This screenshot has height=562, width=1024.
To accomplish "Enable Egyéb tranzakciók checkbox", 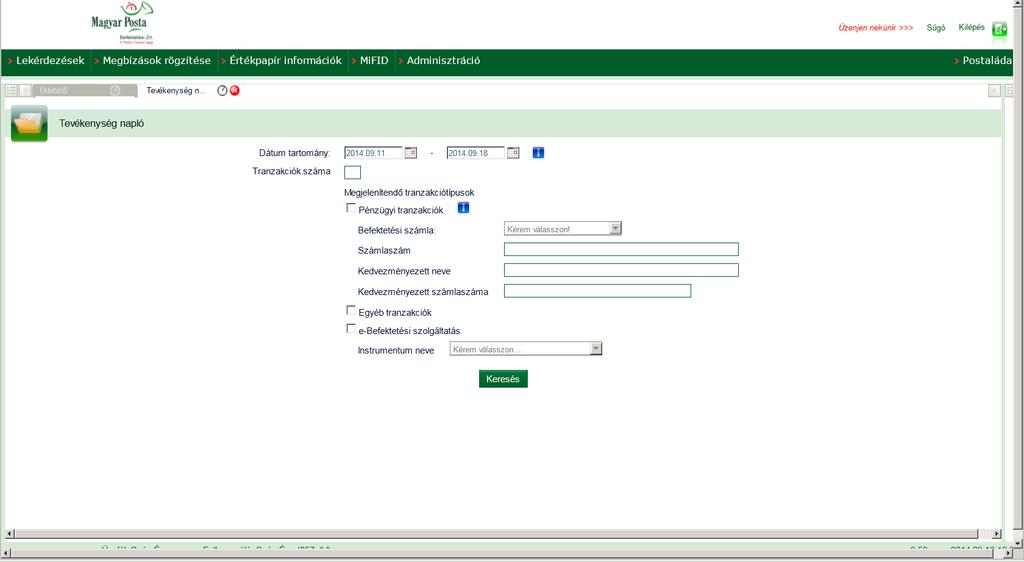I will click(x=351, y=310).
